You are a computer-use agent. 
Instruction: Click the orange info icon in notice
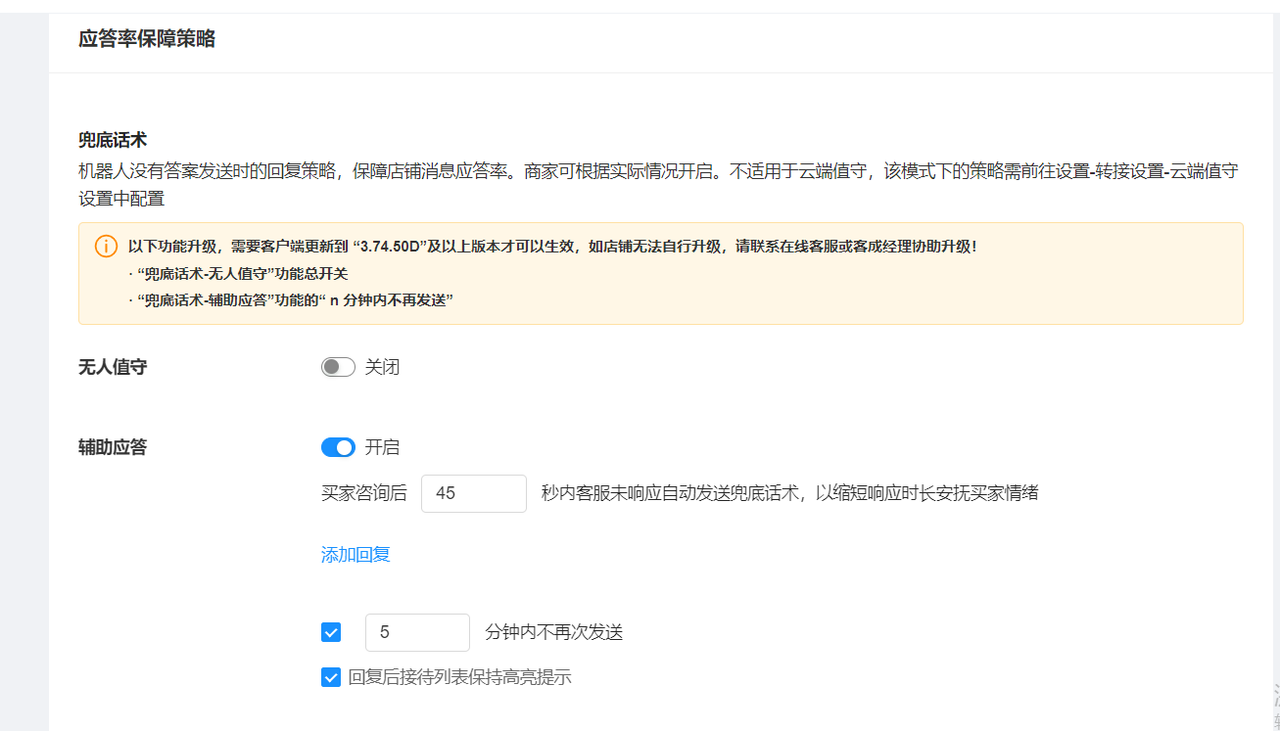[106, 246]
